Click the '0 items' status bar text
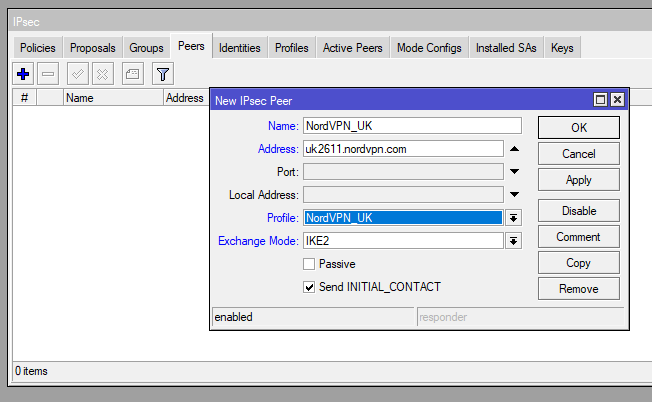 [32, 371]
